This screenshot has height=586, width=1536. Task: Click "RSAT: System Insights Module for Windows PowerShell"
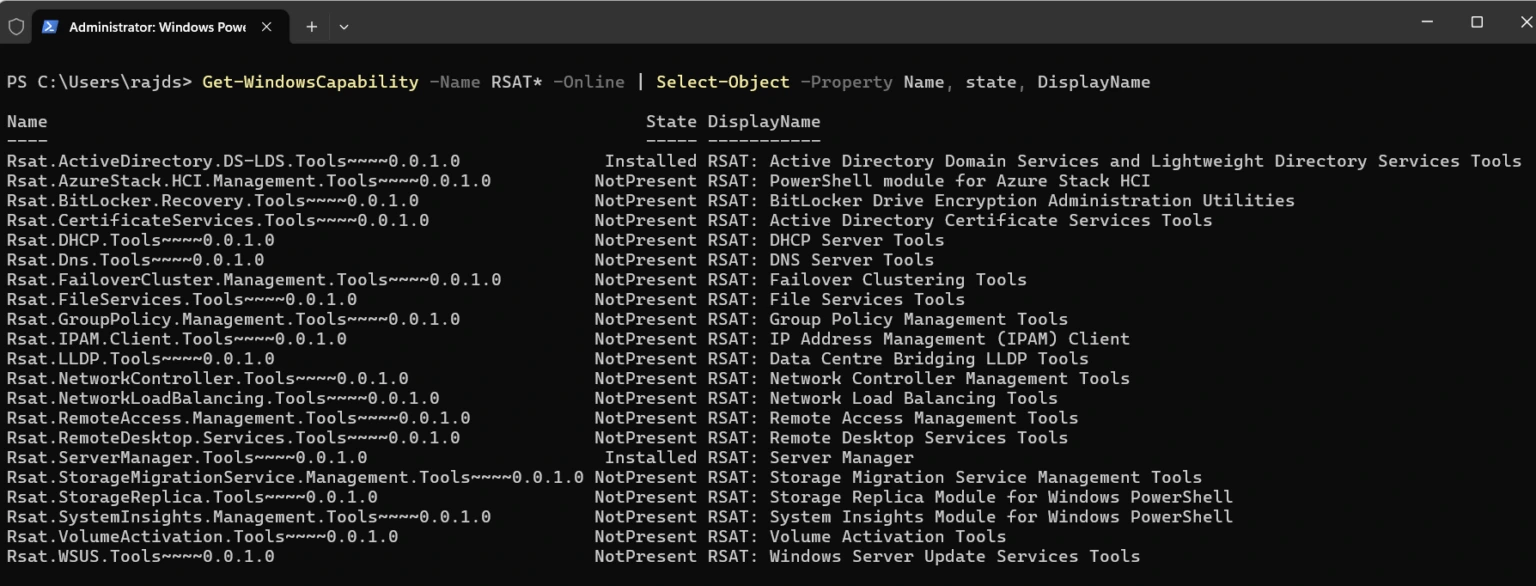(x=970, y=517)
